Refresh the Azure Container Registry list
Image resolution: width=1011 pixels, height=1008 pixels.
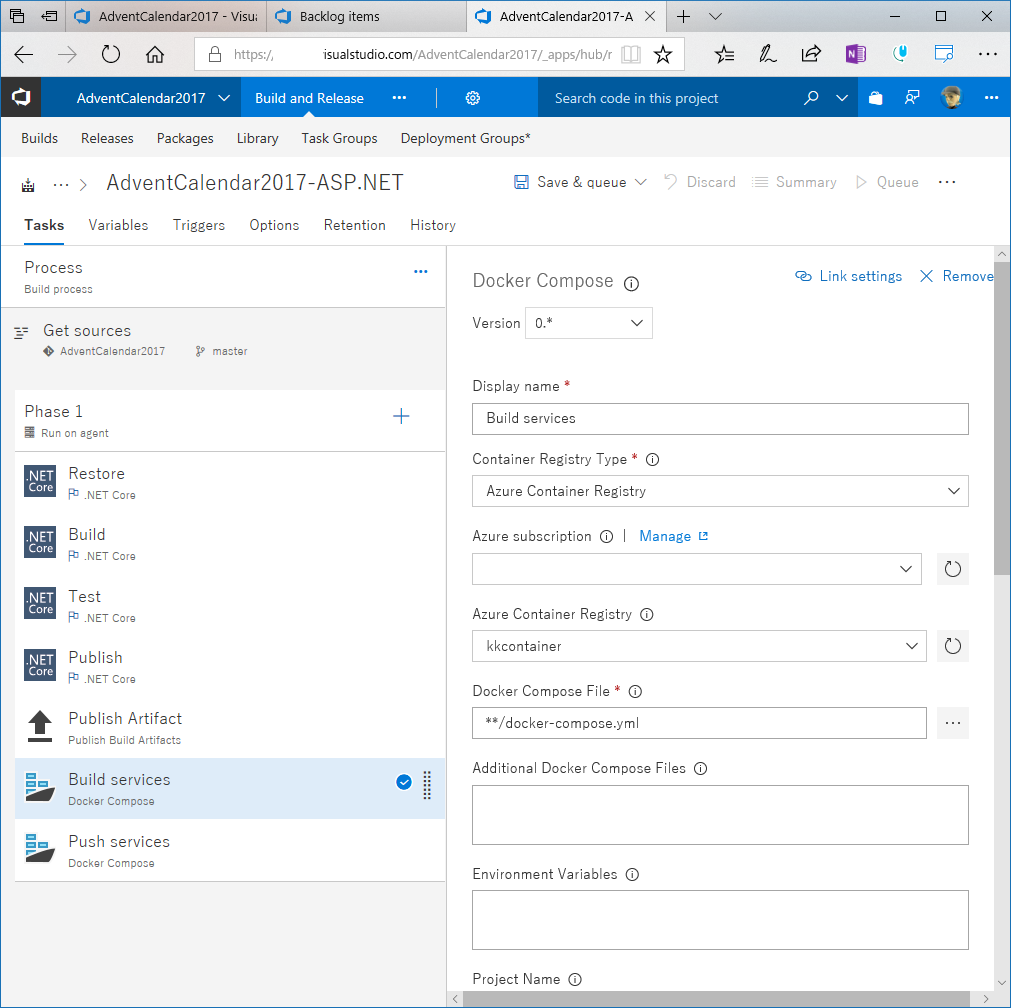(x=952, y=646)
